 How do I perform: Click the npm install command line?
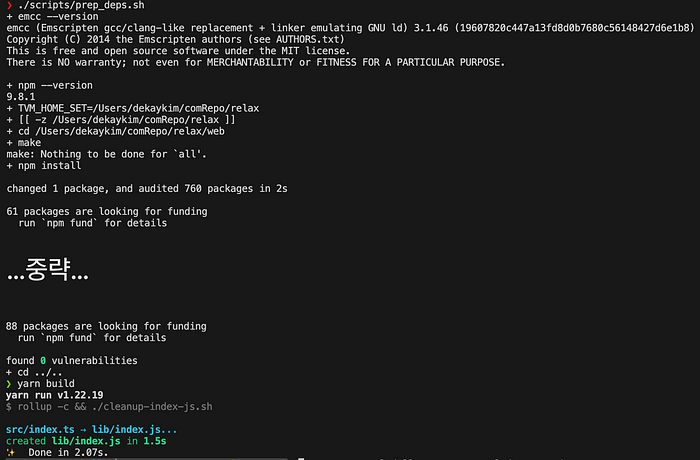(x=44, y=166)
